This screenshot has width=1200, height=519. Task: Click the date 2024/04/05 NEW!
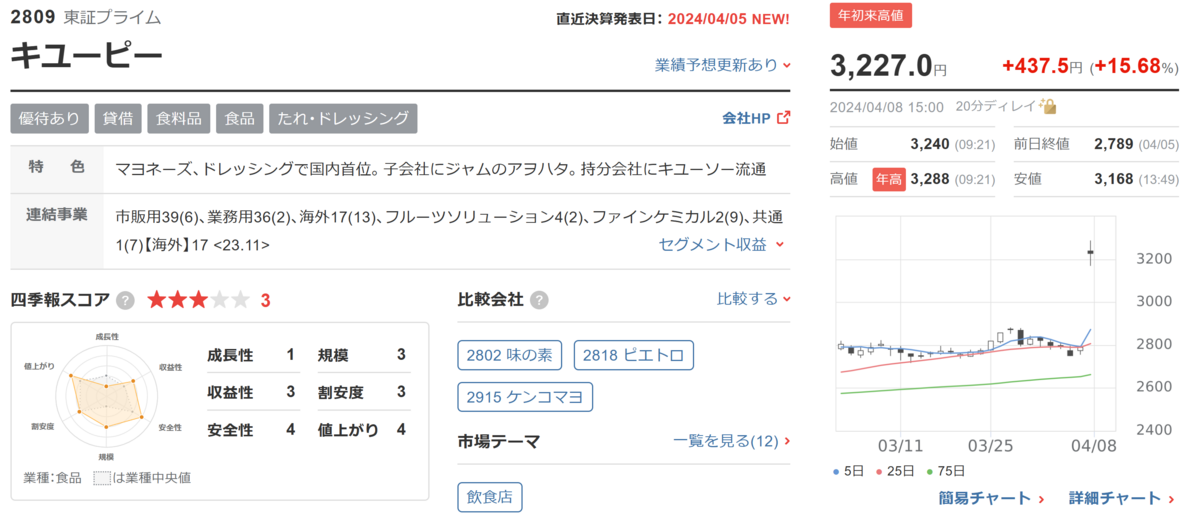(728, 19)
